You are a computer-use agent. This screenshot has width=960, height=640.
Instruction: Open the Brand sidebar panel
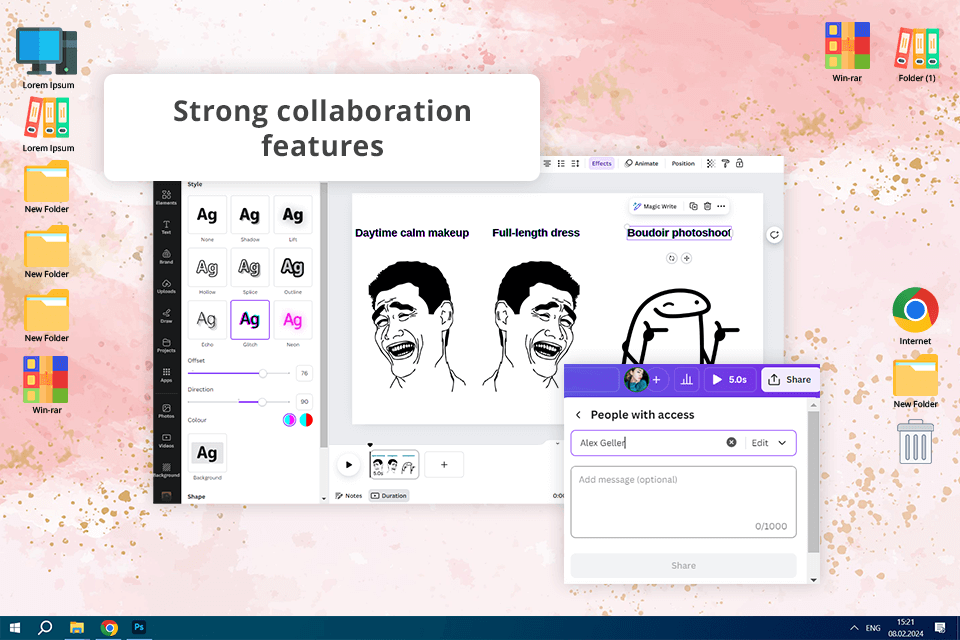[166, 257]
